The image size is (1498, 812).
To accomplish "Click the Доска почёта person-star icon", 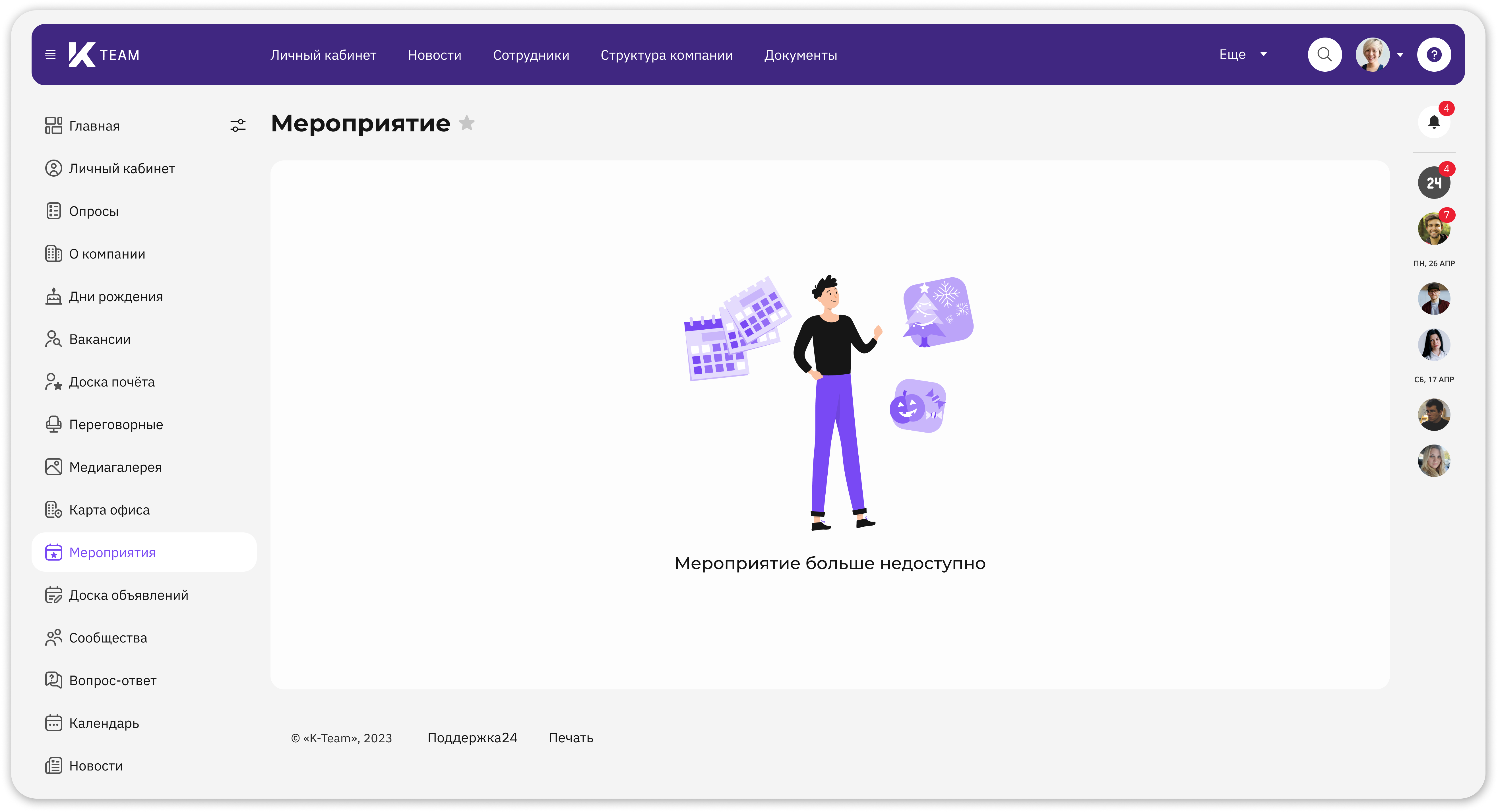I will click(x=53, y=382).
